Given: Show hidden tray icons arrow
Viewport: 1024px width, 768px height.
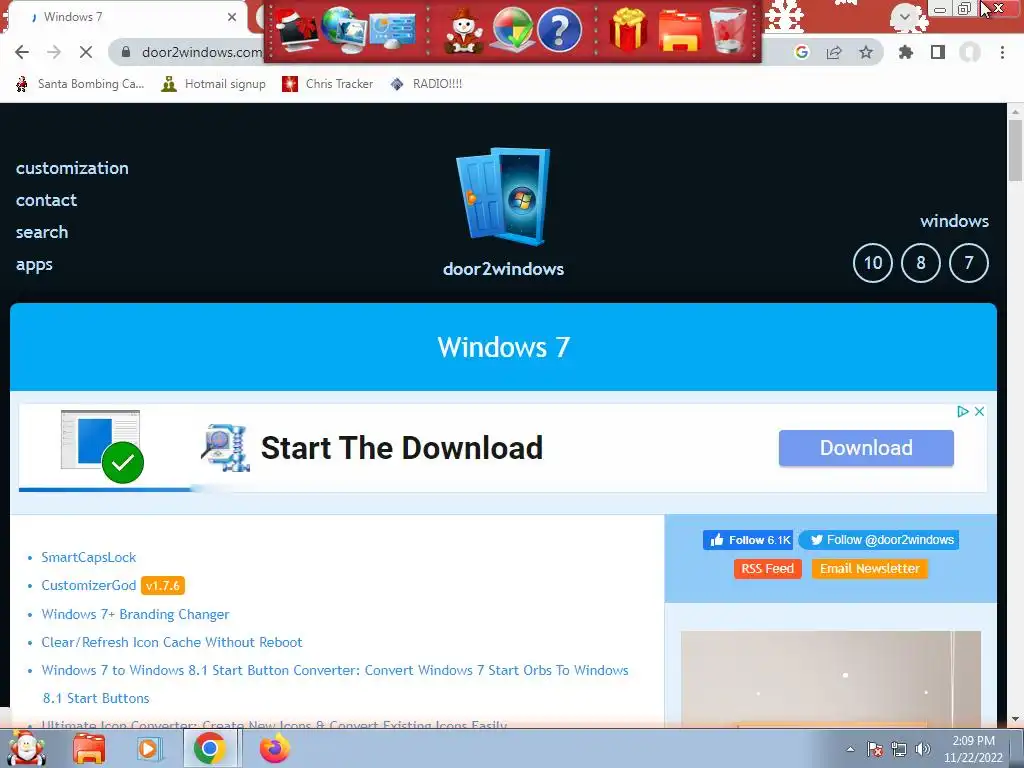Looking at the screenshot, I should click(x=850, y=749).
